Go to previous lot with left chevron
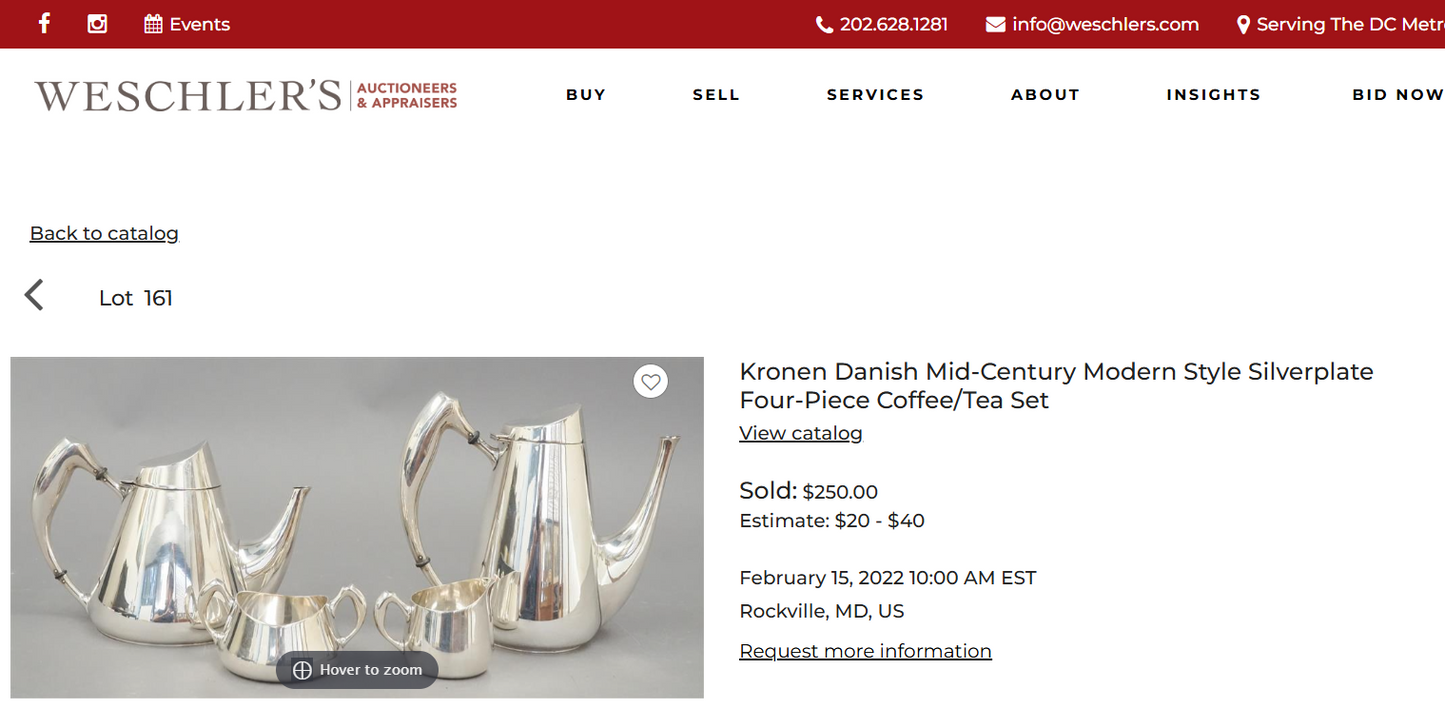The width and height of the screenshot is (1445, 728). 35,295
